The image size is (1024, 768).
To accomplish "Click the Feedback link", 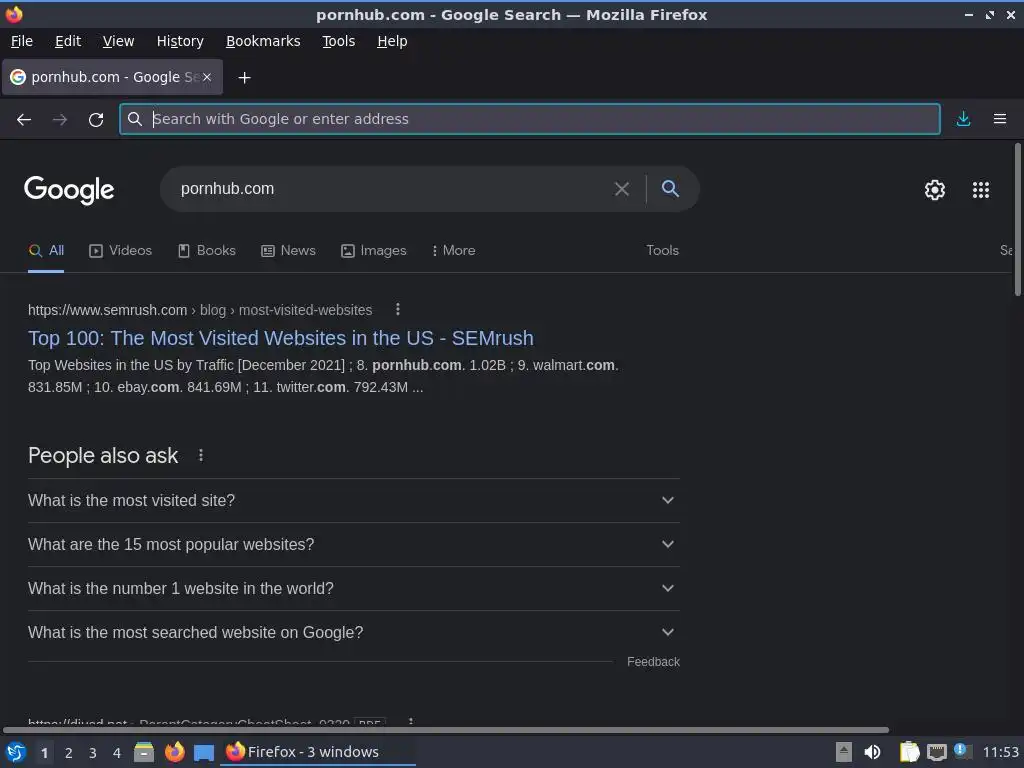I will click(x=653, y=662).
